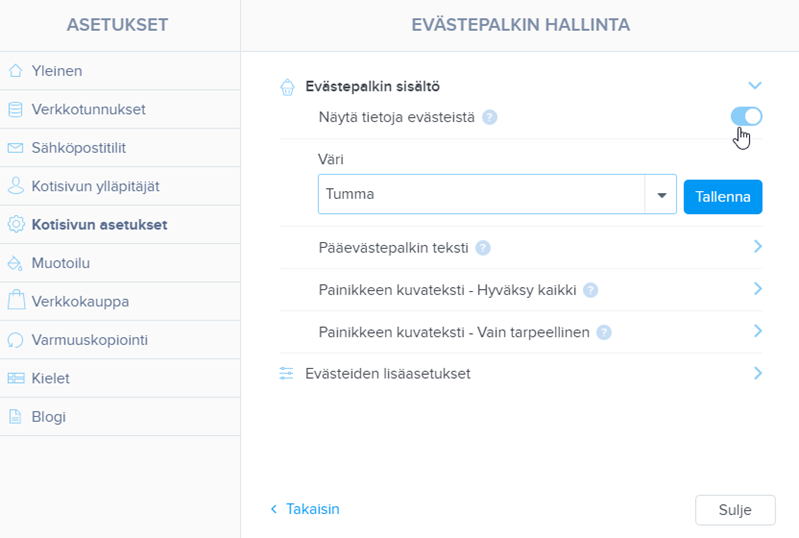Click the envelope icon for Sähköpostitilit
The image size is (799, 538).
15,148
